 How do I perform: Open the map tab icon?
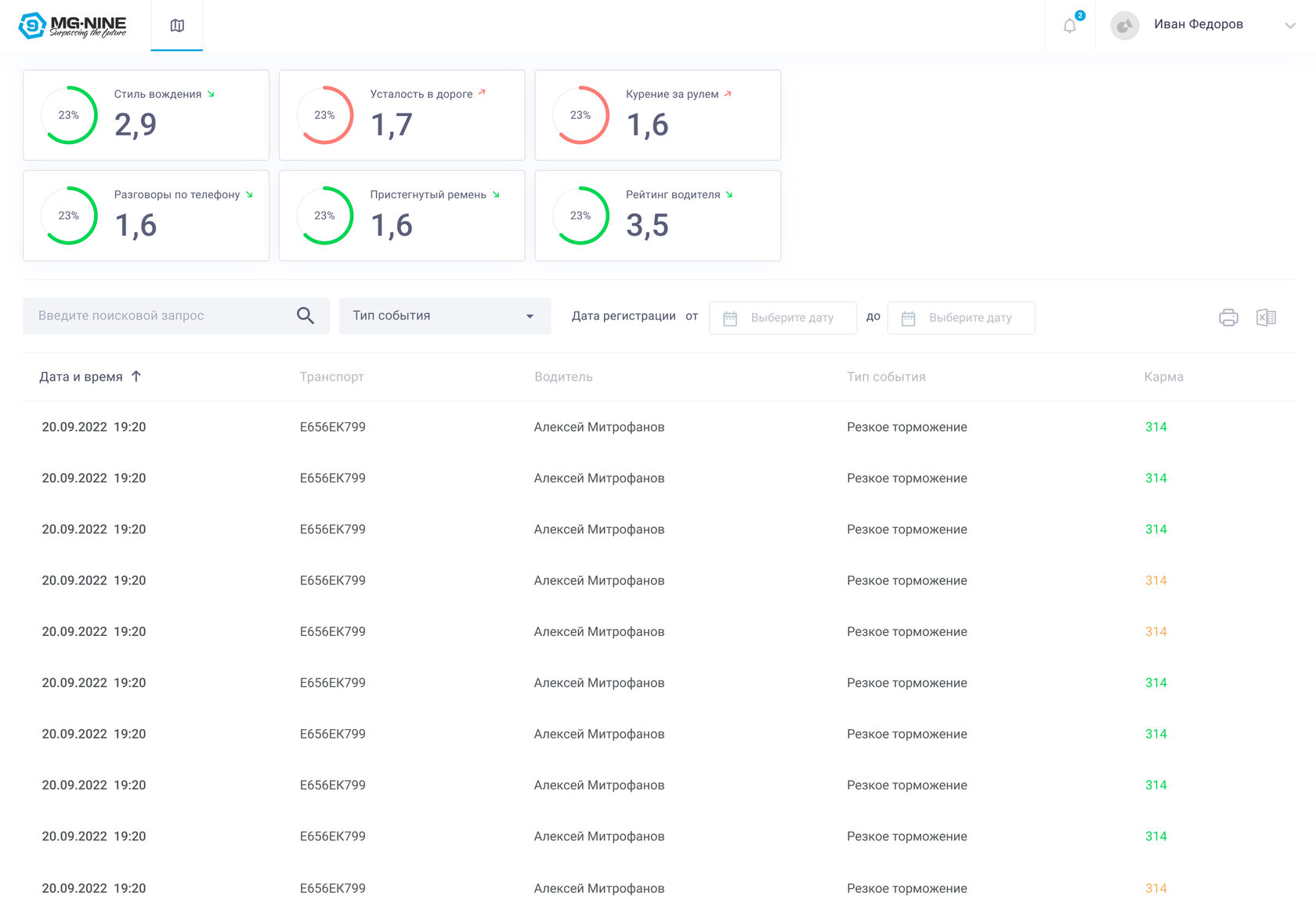point(177,26)
